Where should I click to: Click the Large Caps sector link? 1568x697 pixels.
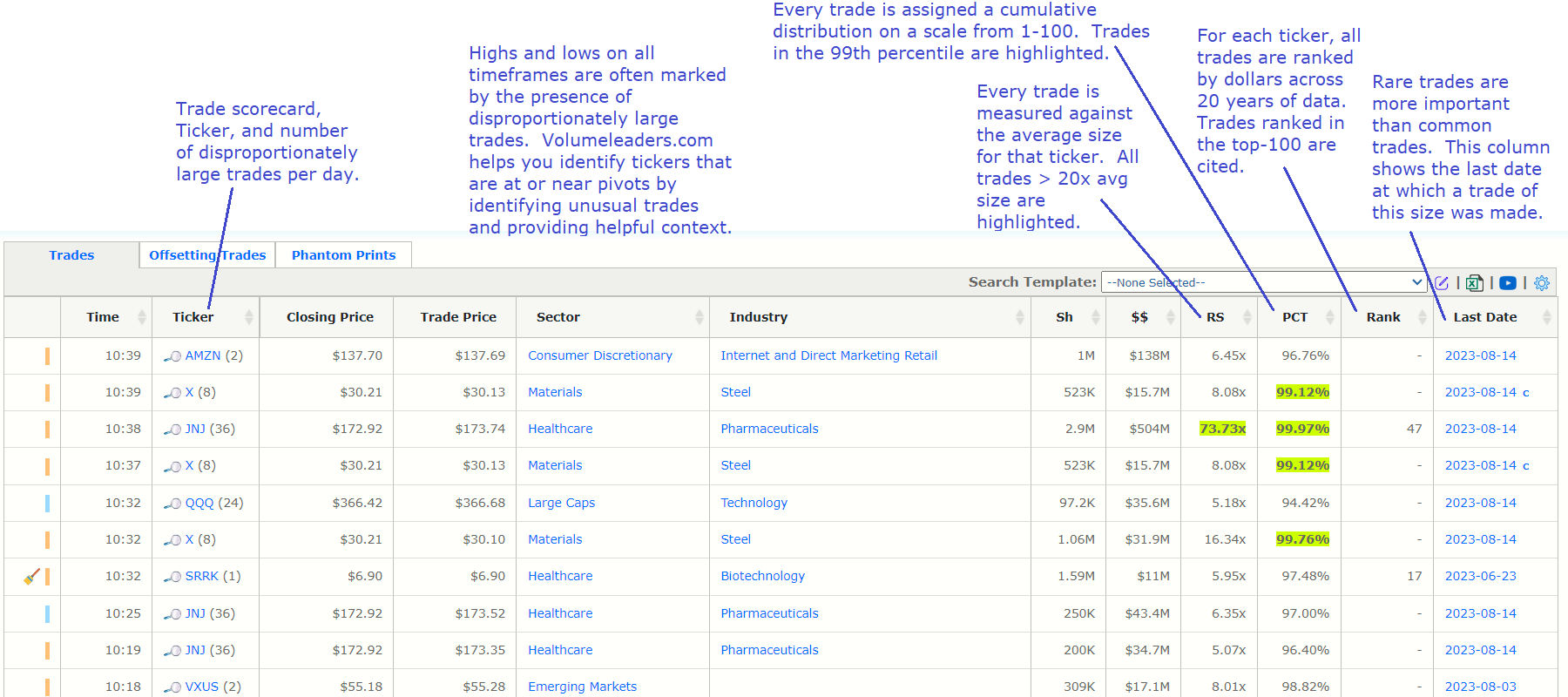(562, 503)
